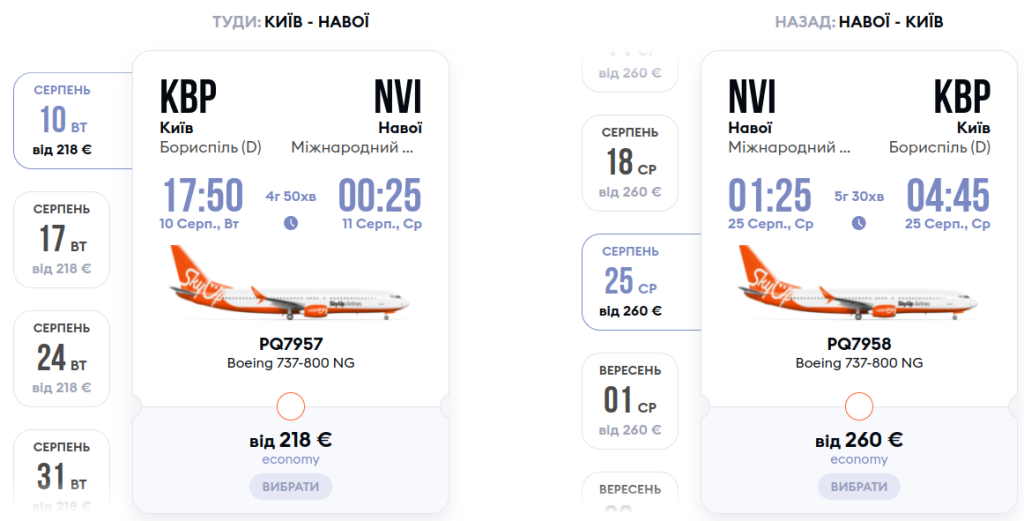The height and width of the screenshot is (521, 1024).
Task: Pick return date 01 Вересень
Action: pos(630,400)
